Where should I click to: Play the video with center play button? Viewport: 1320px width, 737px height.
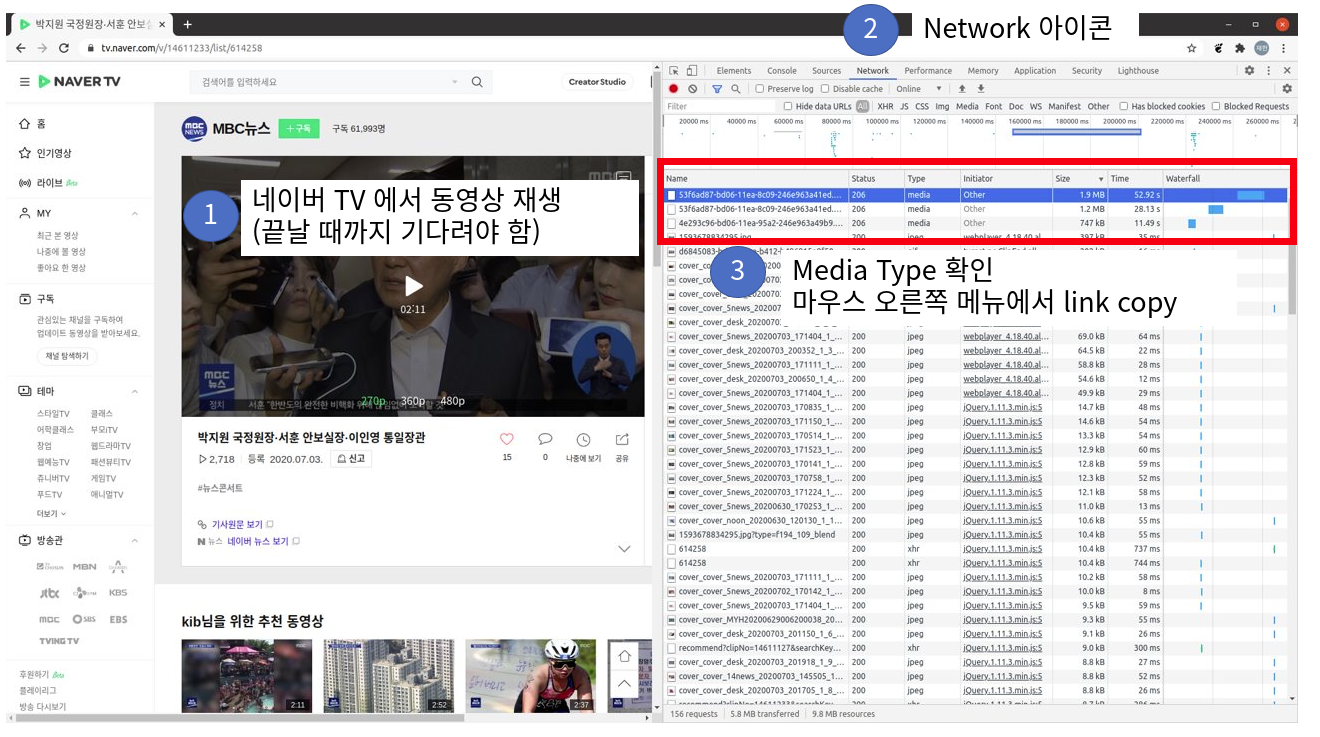coord(413,287)
